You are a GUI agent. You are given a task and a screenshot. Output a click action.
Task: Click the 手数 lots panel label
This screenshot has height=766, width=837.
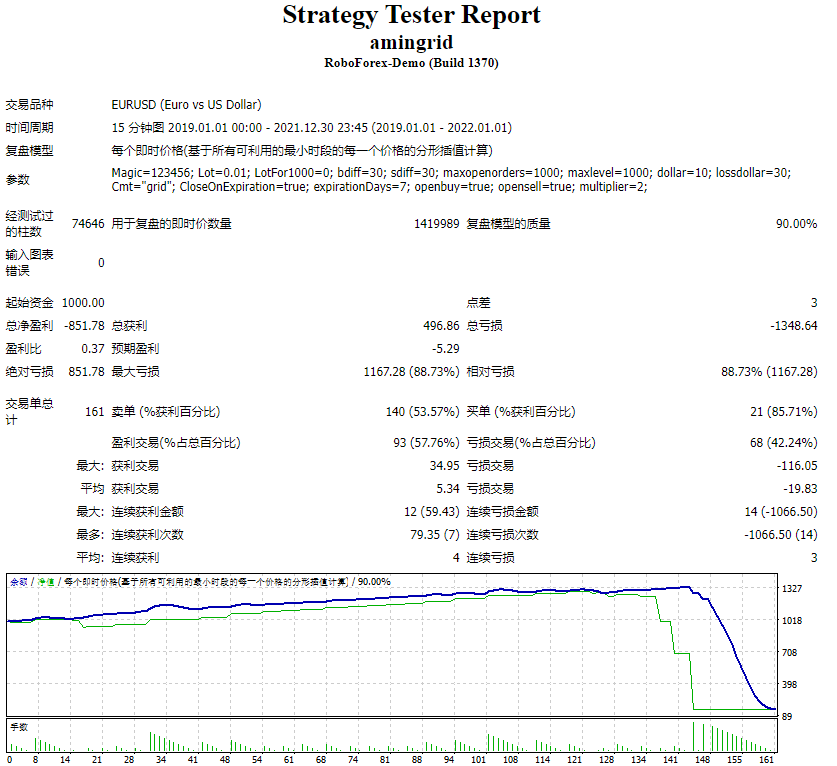point(19,727)
